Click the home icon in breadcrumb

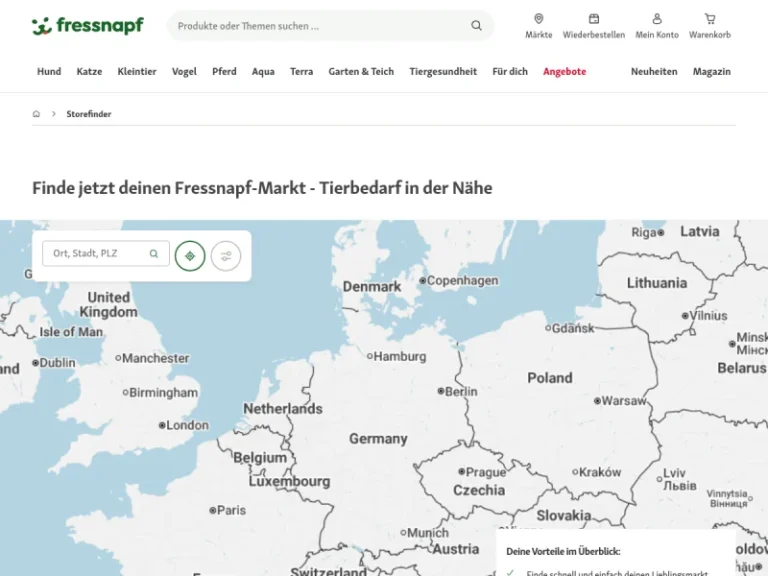point(36,114)
